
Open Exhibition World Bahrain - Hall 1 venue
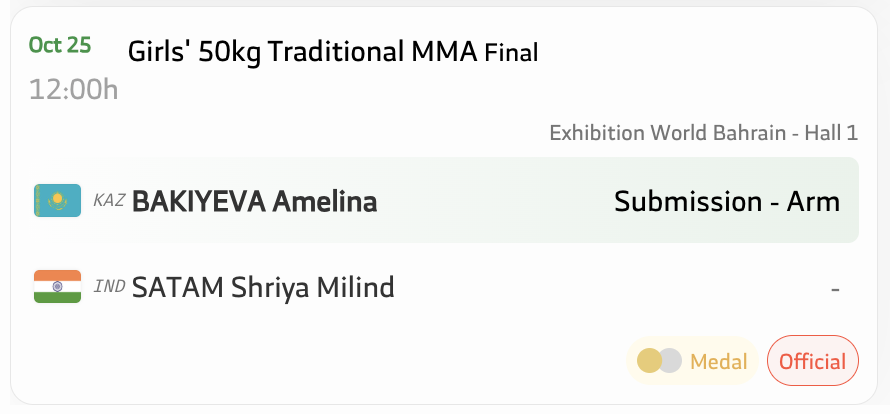[x=703, y=133]
